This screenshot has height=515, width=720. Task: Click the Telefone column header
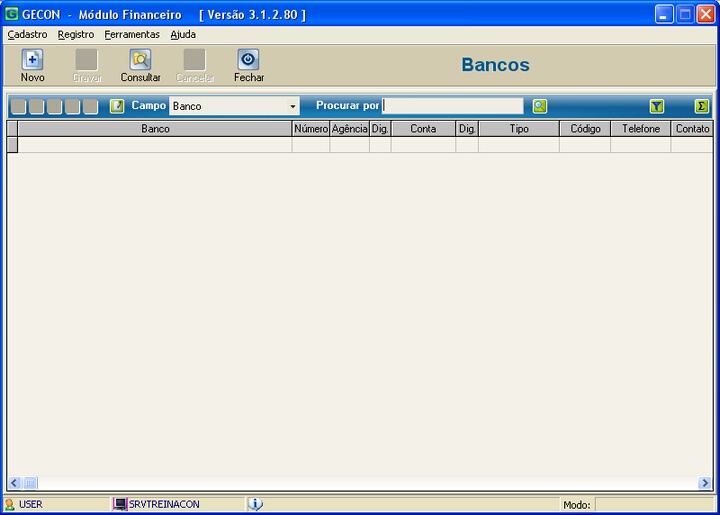tap(640, 129)
